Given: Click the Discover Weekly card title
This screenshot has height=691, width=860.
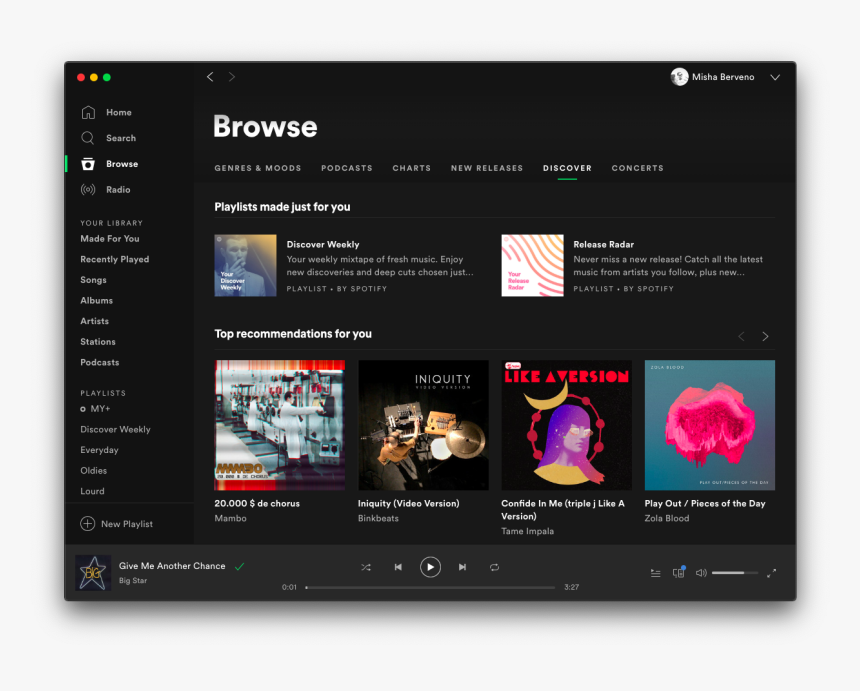Looking at the screenshot, I should pyautogui.click(x=323, y=245).
